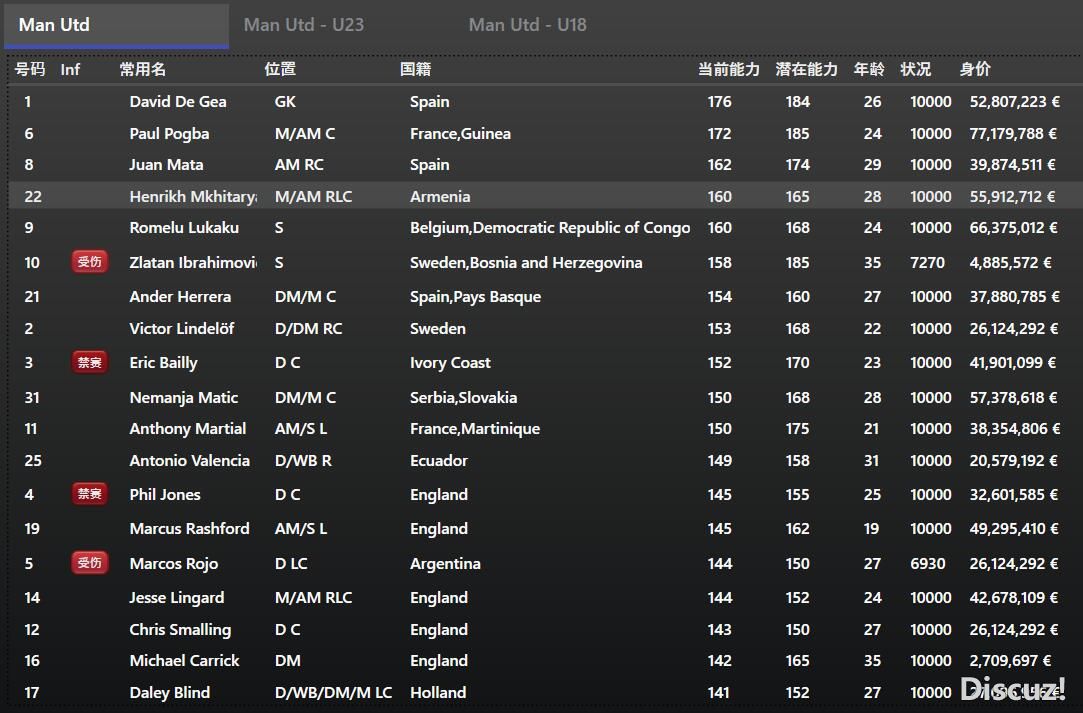Select Lukaku's nationality Belgium,Democratic Republic of Congo
1083x713 pixels.
click(550, 227)
